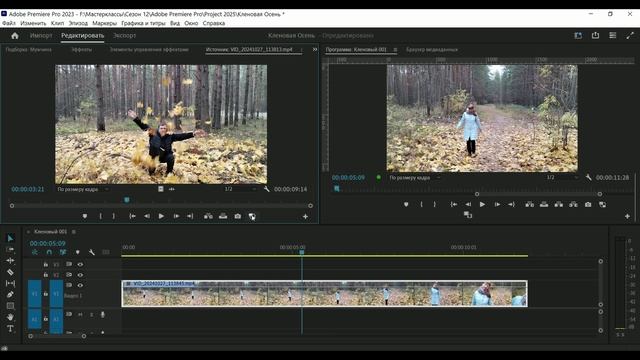Toggle V1 track eye visibility

80,285
